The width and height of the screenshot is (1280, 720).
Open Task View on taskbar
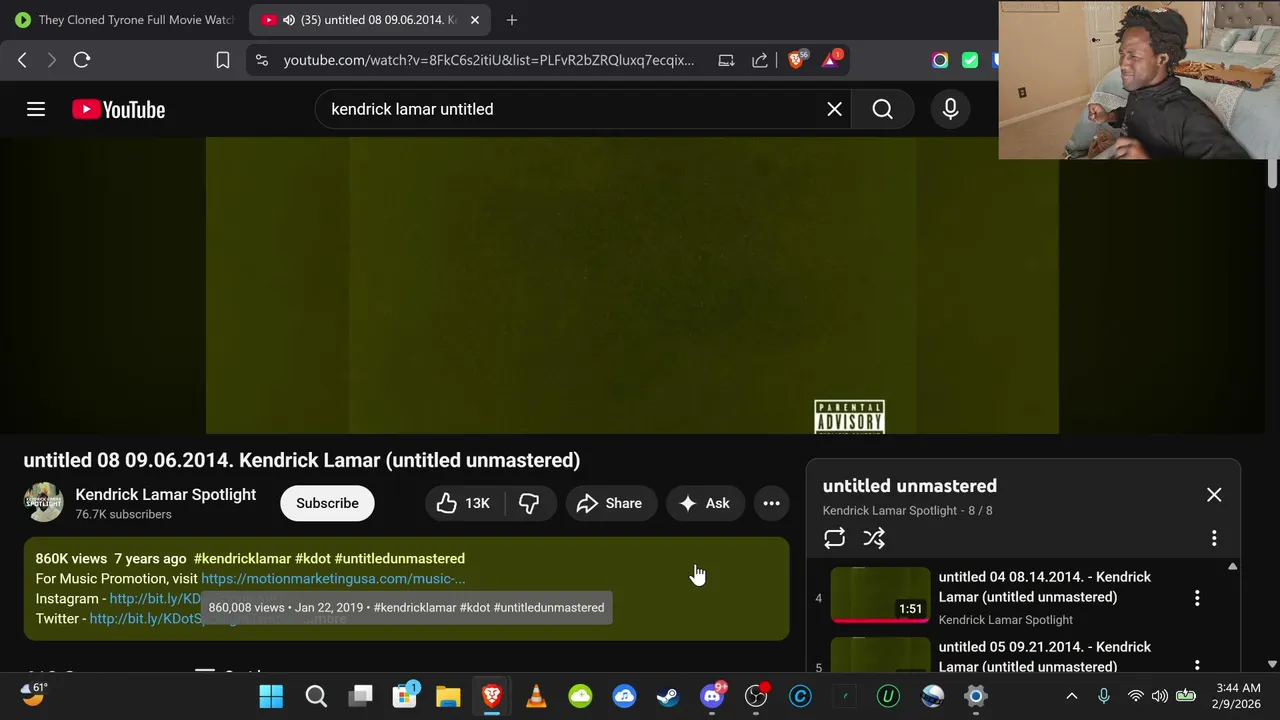coord(361,696)
